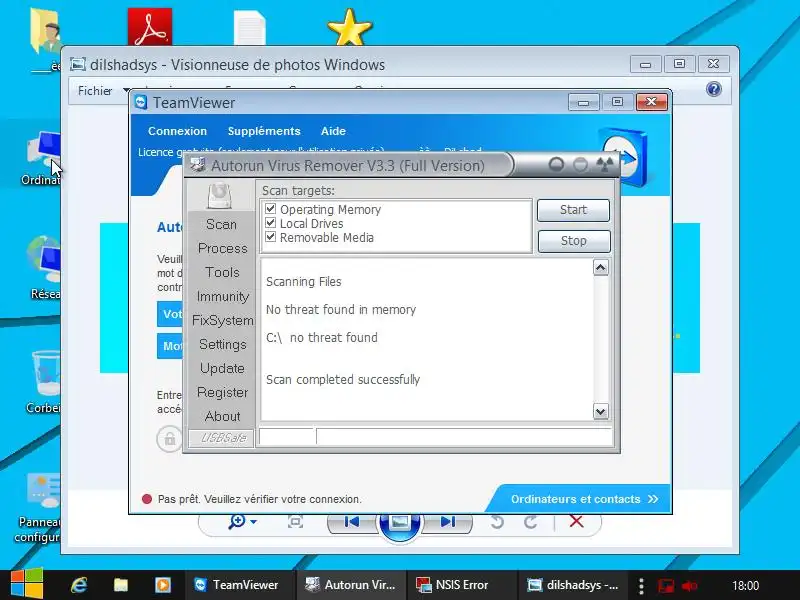The height and width of the screenshot is (600, 800).
Task: Show hidden tray icons dots
Action: pos(641,585)
